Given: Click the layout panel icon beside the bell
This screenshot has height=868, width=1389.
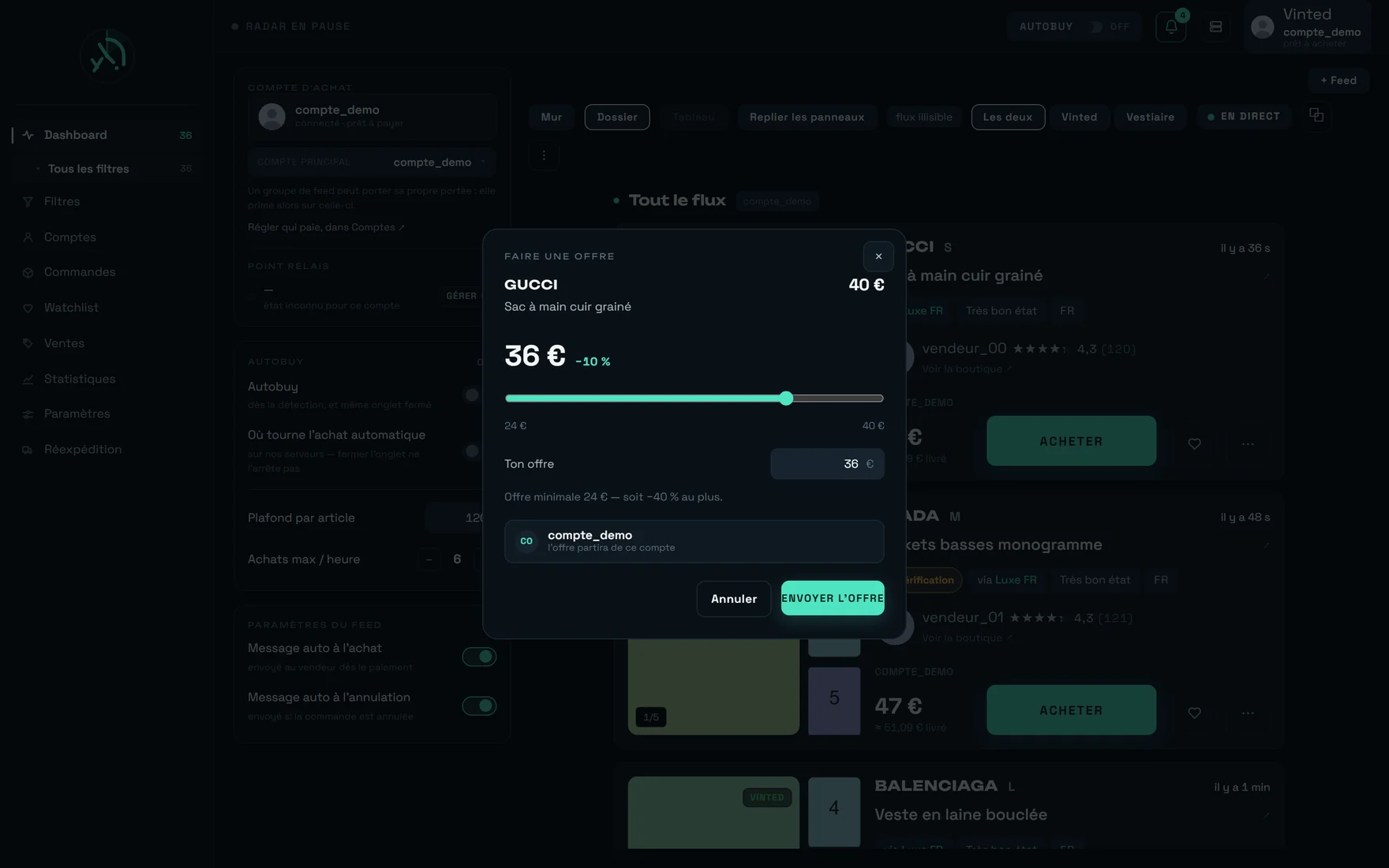Looking at the screenshot, I should (1215, 27).
